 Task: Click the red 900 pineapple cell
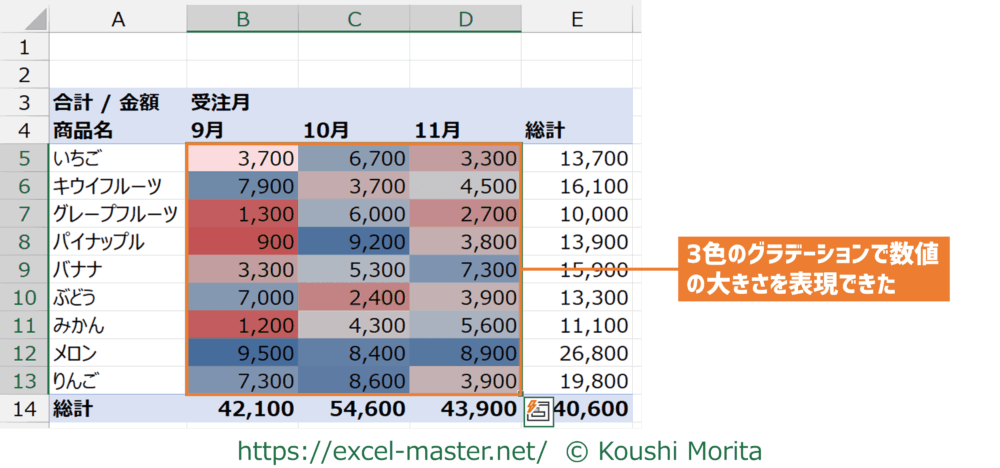pos(242,241)
